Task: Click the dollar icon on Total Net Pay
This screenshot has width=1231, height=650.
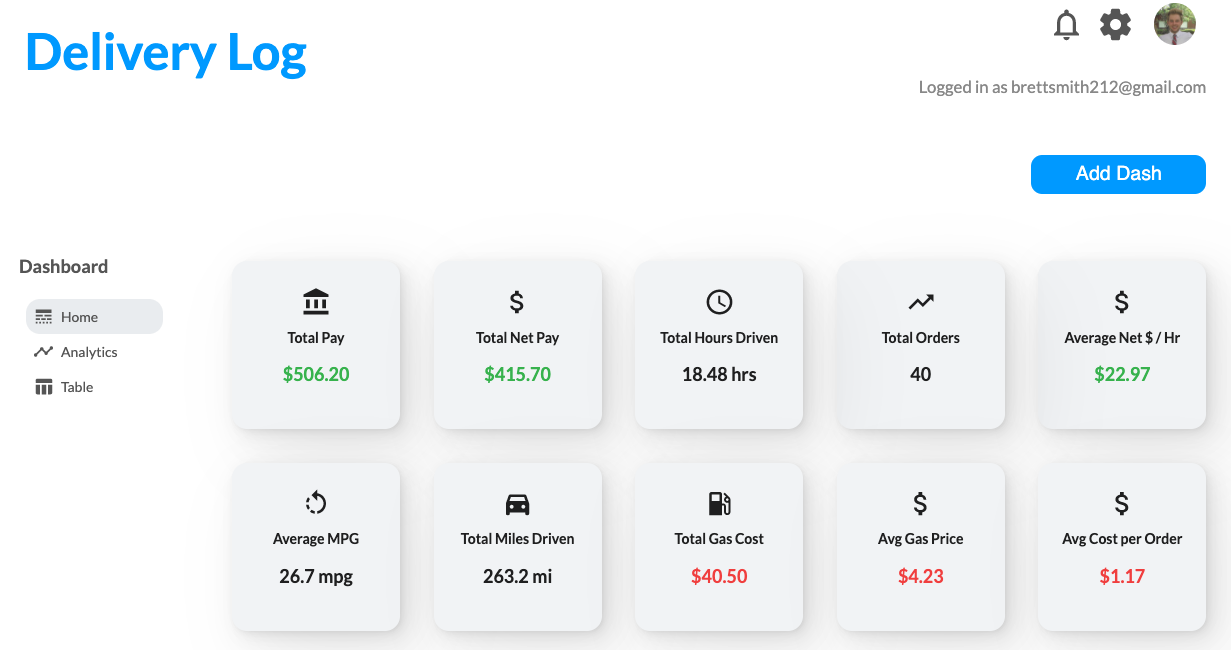Action: tap(517, 301)
